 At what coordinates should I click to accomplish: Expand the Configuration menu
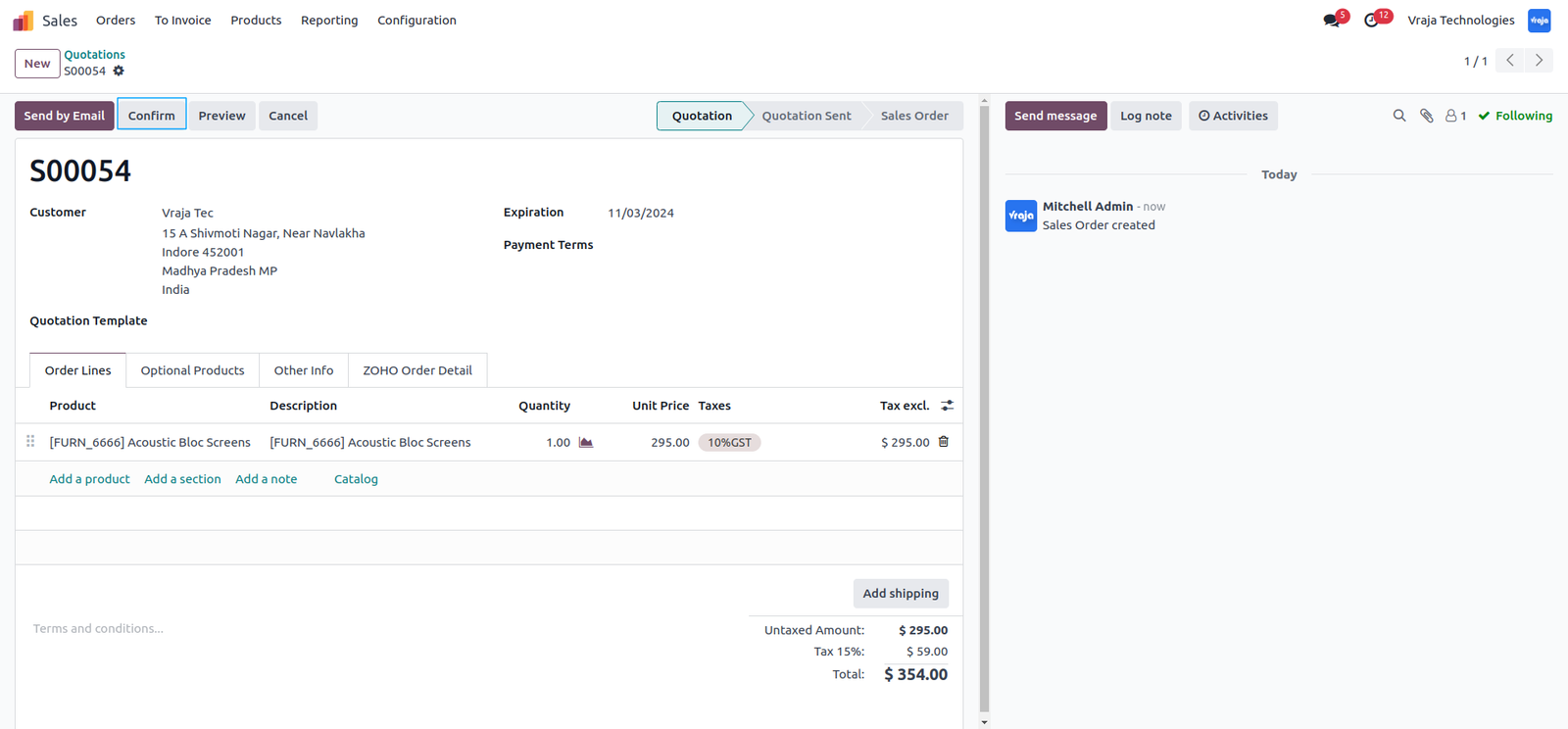click(x=416, y=20)
